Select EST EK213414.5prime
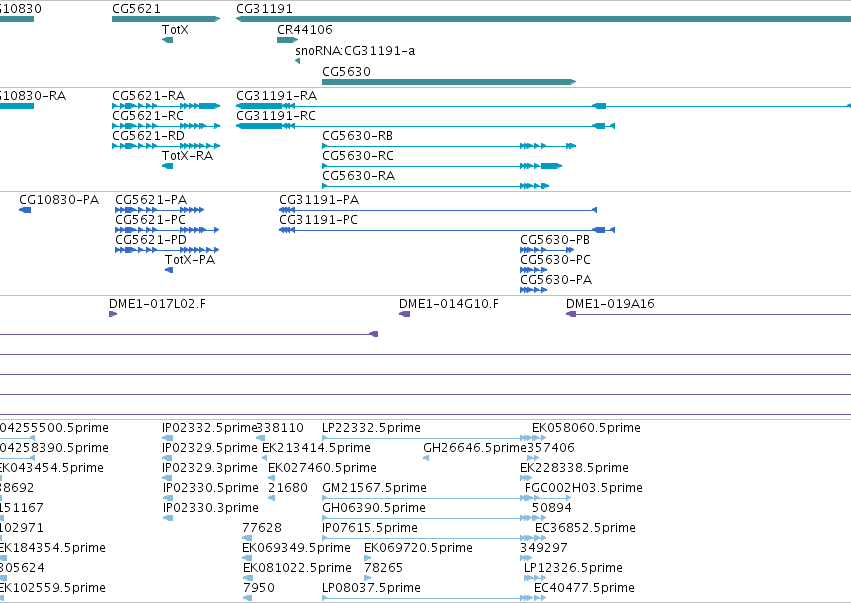 click(316, 448)
